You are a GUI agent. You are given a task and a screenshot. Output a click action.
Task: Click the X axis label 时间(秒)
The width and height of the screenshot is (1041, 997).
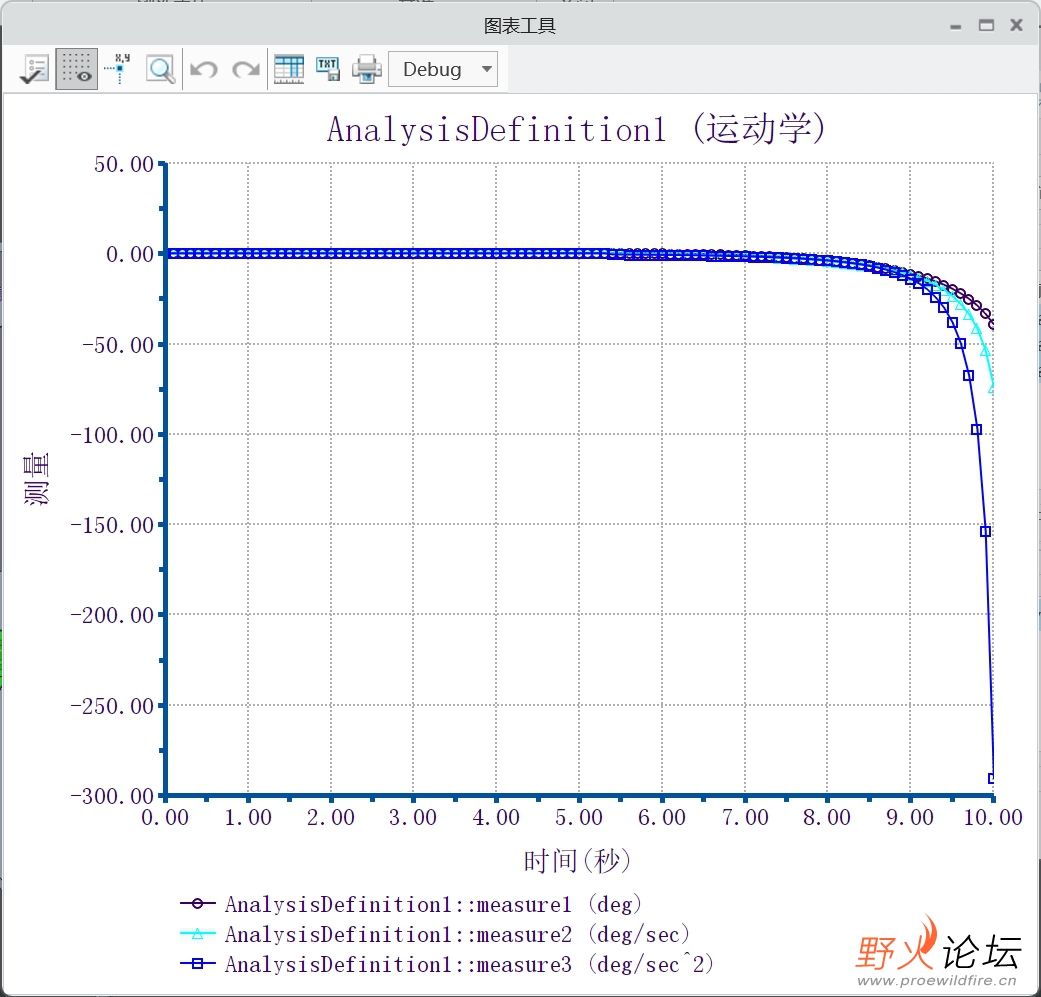576,861
